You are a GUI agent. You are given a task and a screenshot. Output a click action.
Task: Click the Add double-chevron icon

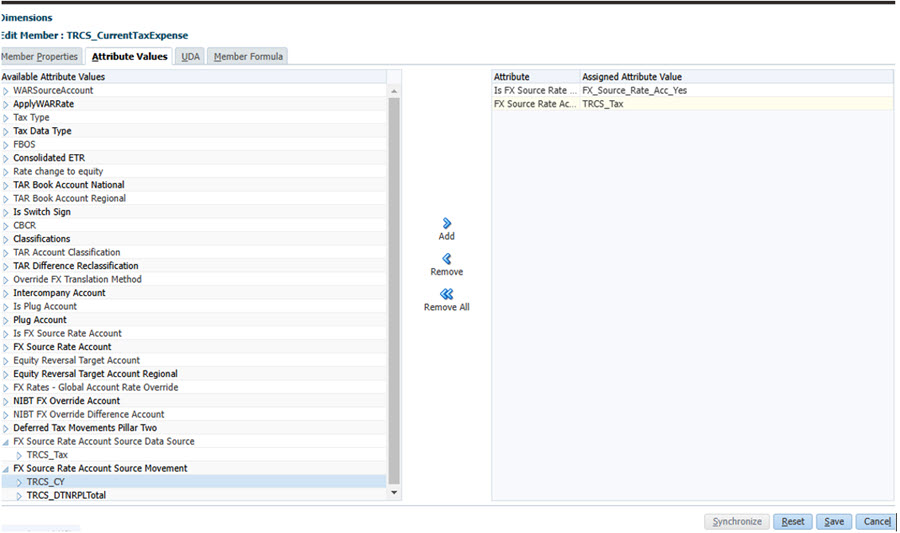[x=447, y=223]
